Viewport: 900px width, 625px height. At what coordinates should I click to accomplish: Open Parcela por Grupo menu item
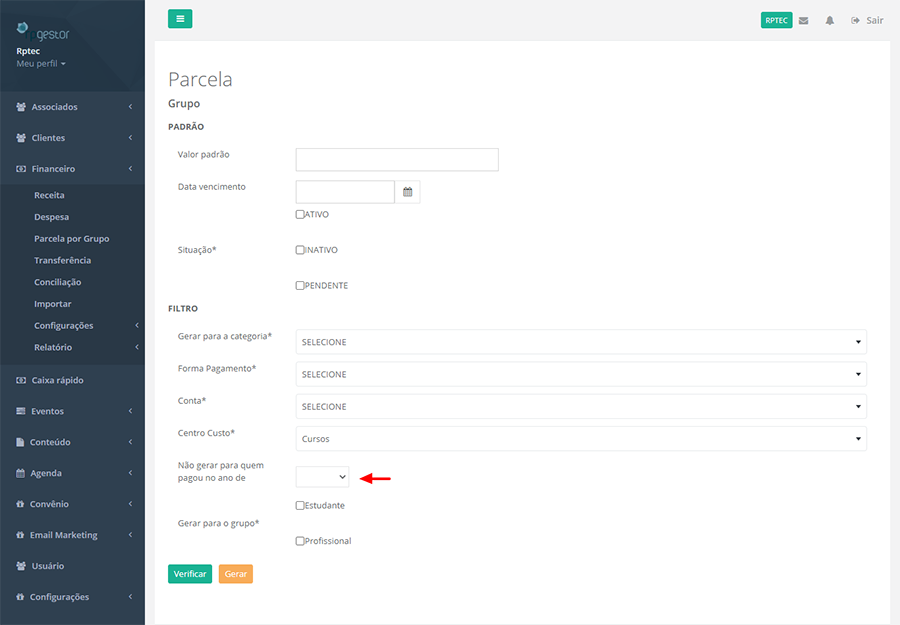[x=71, y=239]
